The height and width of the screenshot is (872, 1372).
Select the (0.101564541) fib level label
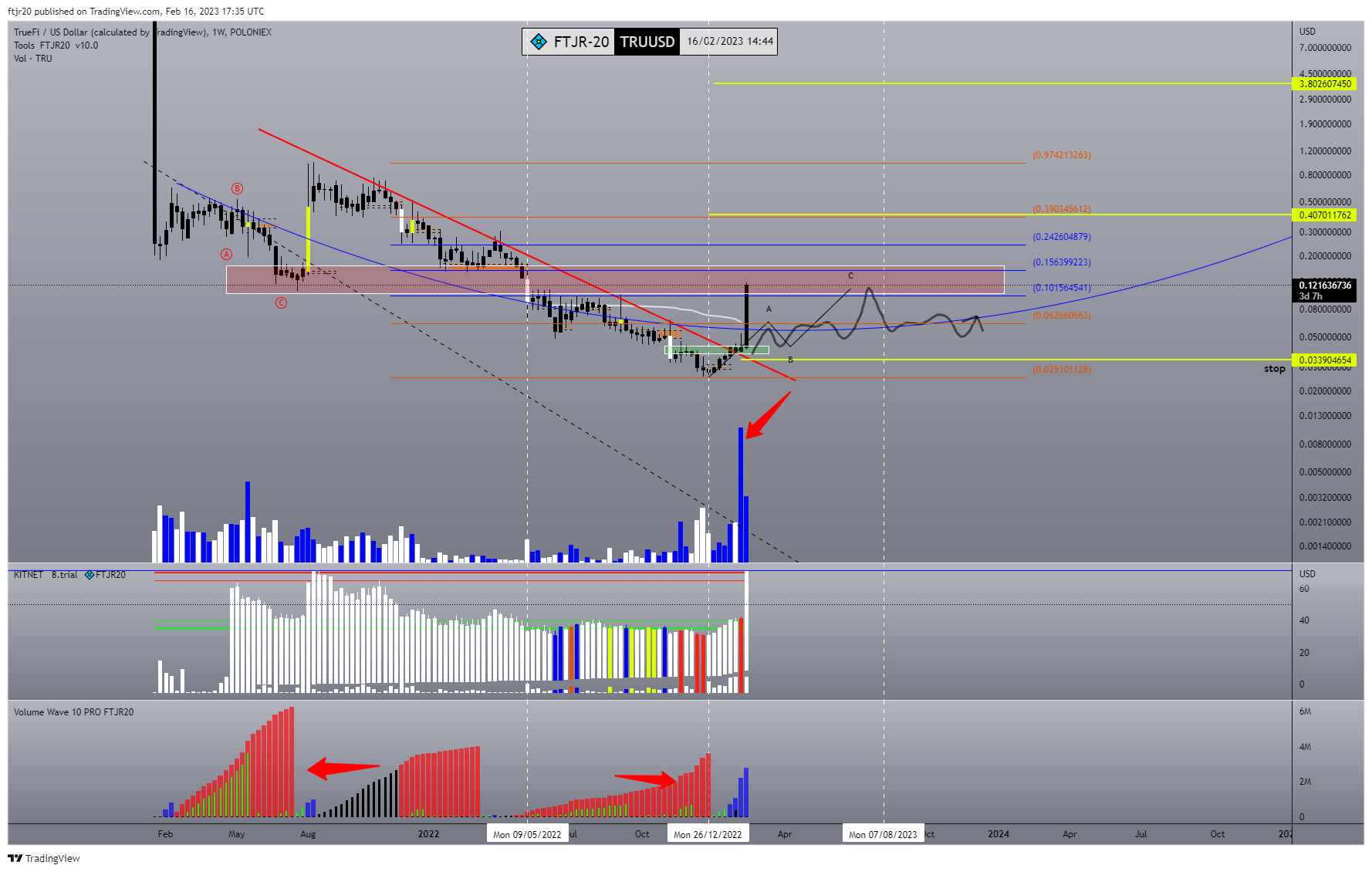tap(1062, 288)
